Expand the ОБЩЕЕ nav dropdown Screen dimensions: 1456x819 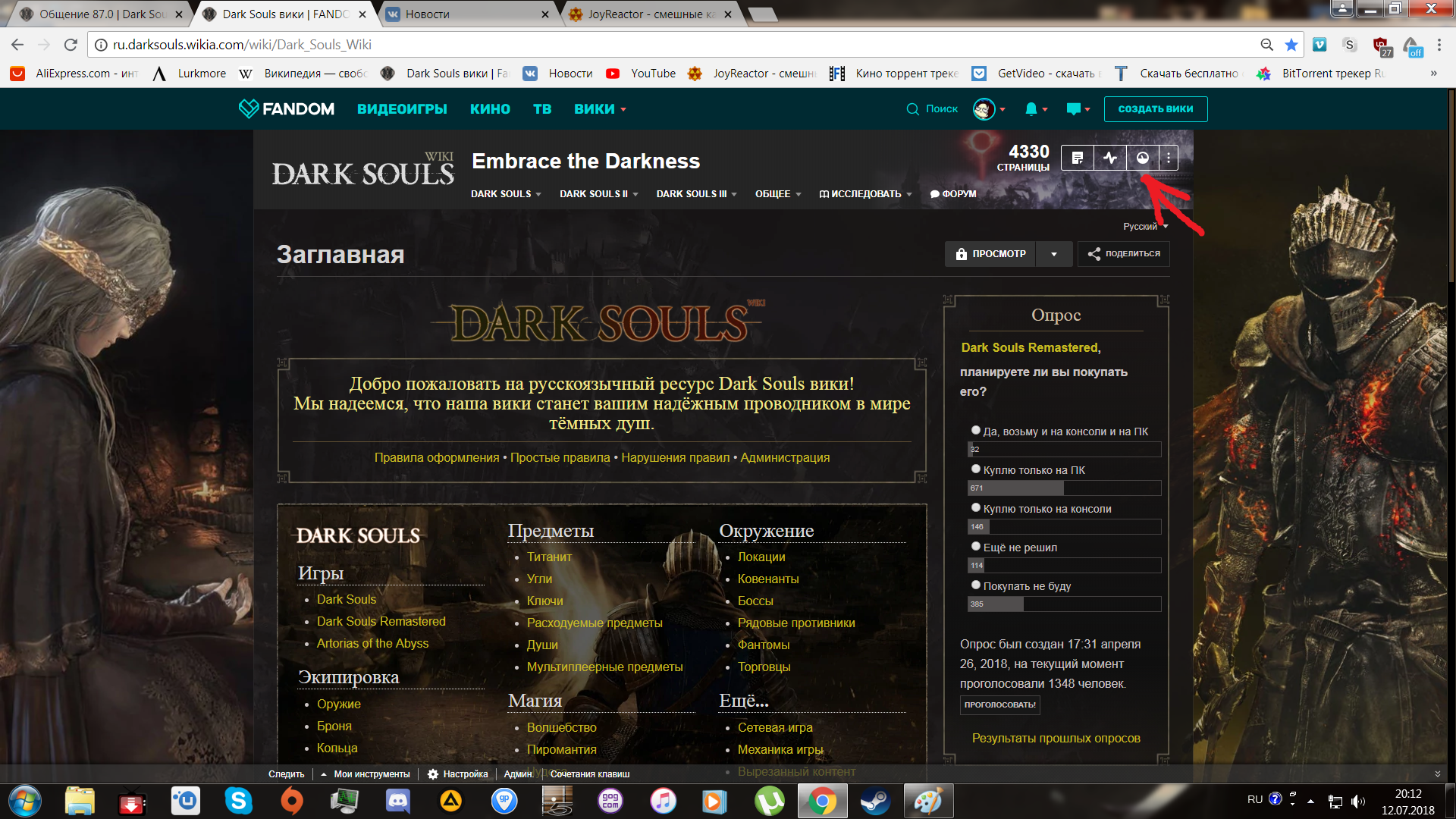pyautogui.click(x=778, y=194)
